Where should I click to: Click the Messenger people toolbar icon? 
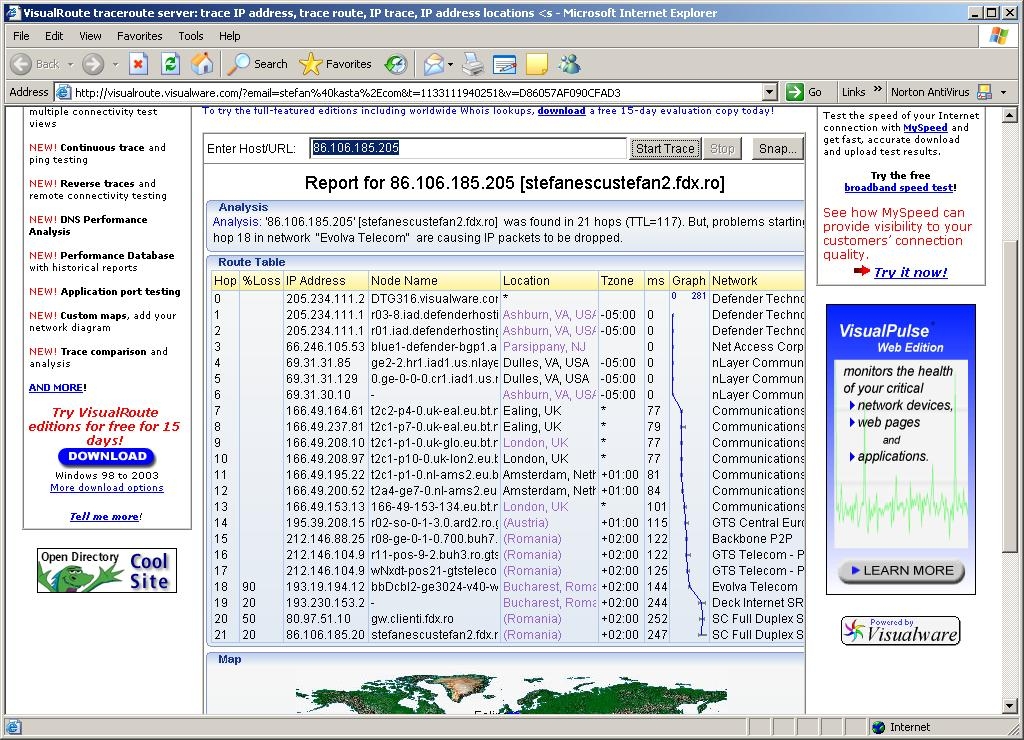pyautogui.click(x=570, y=64)
